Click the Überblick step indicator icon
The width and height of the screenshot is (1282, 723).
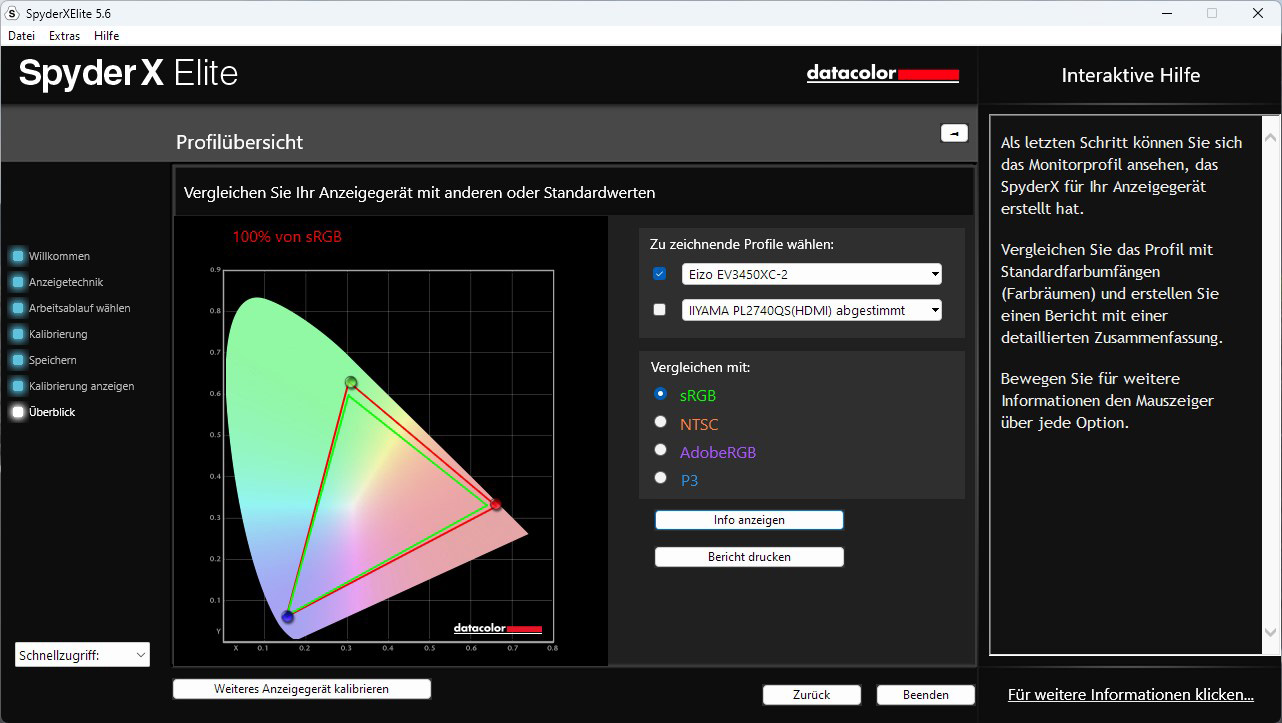pos(18,412)
